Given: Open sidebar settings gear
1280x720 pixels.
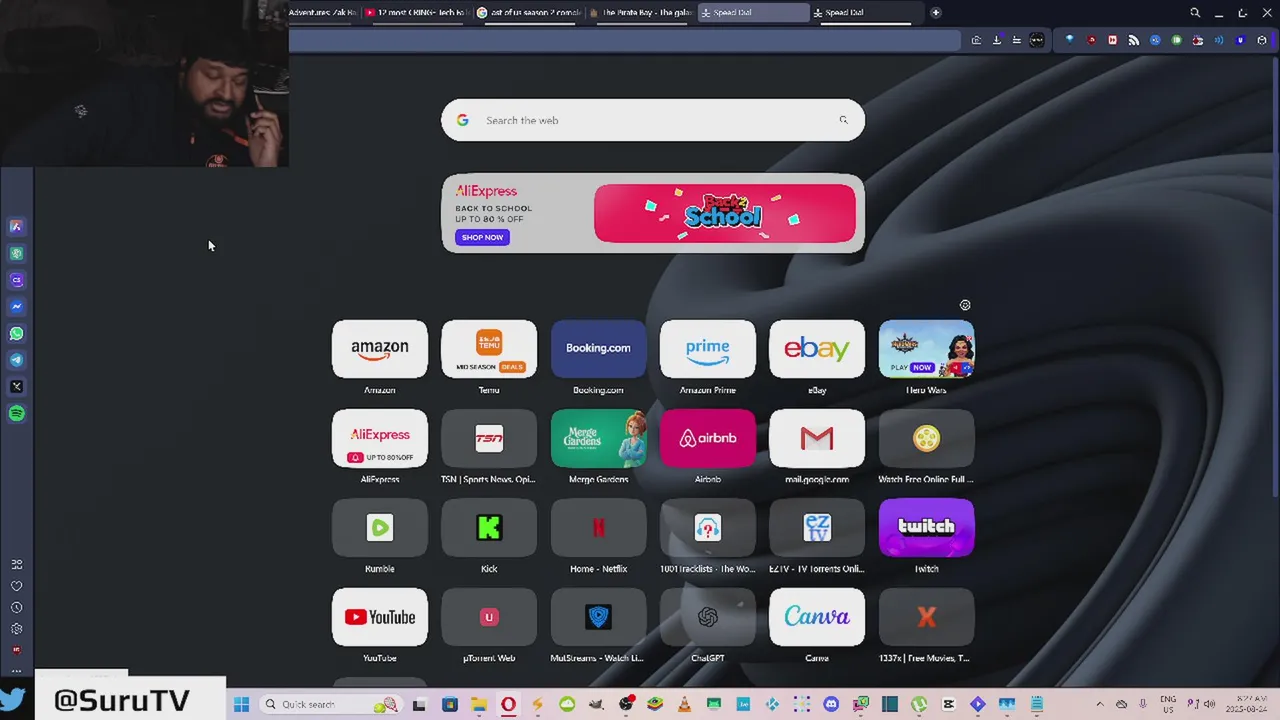Looking at the screenshot, I should point(16,629).
